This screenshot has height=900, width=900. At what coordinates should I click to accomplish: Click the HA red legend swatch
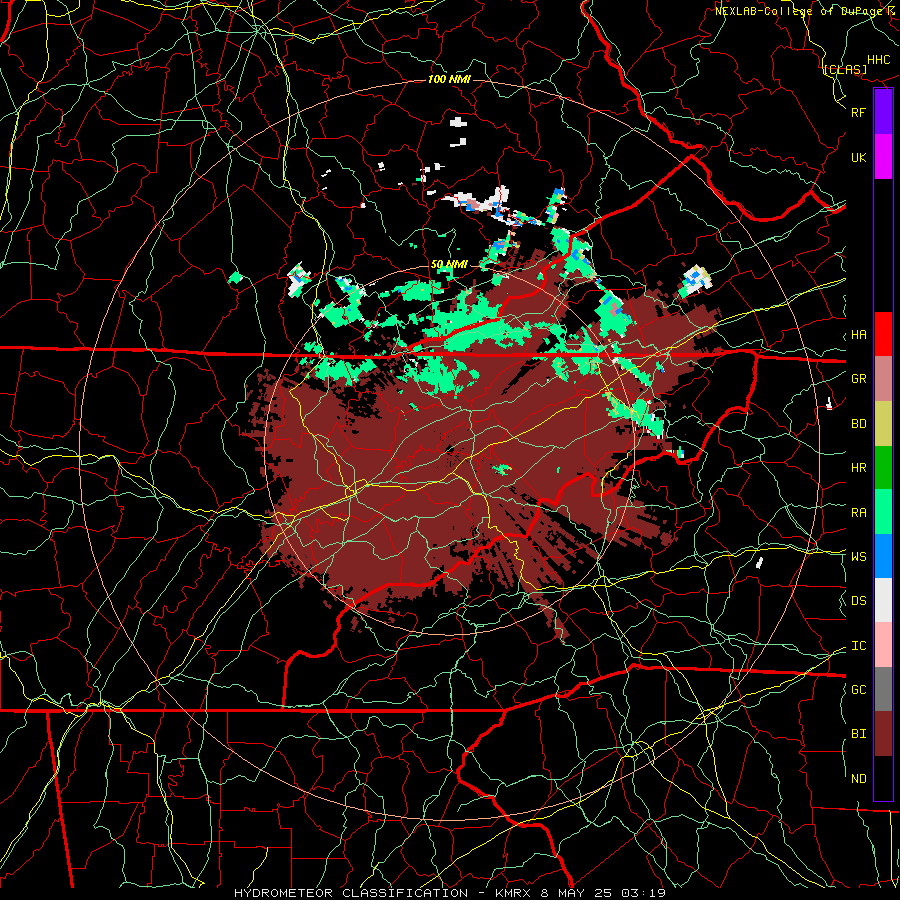[883, 334]
